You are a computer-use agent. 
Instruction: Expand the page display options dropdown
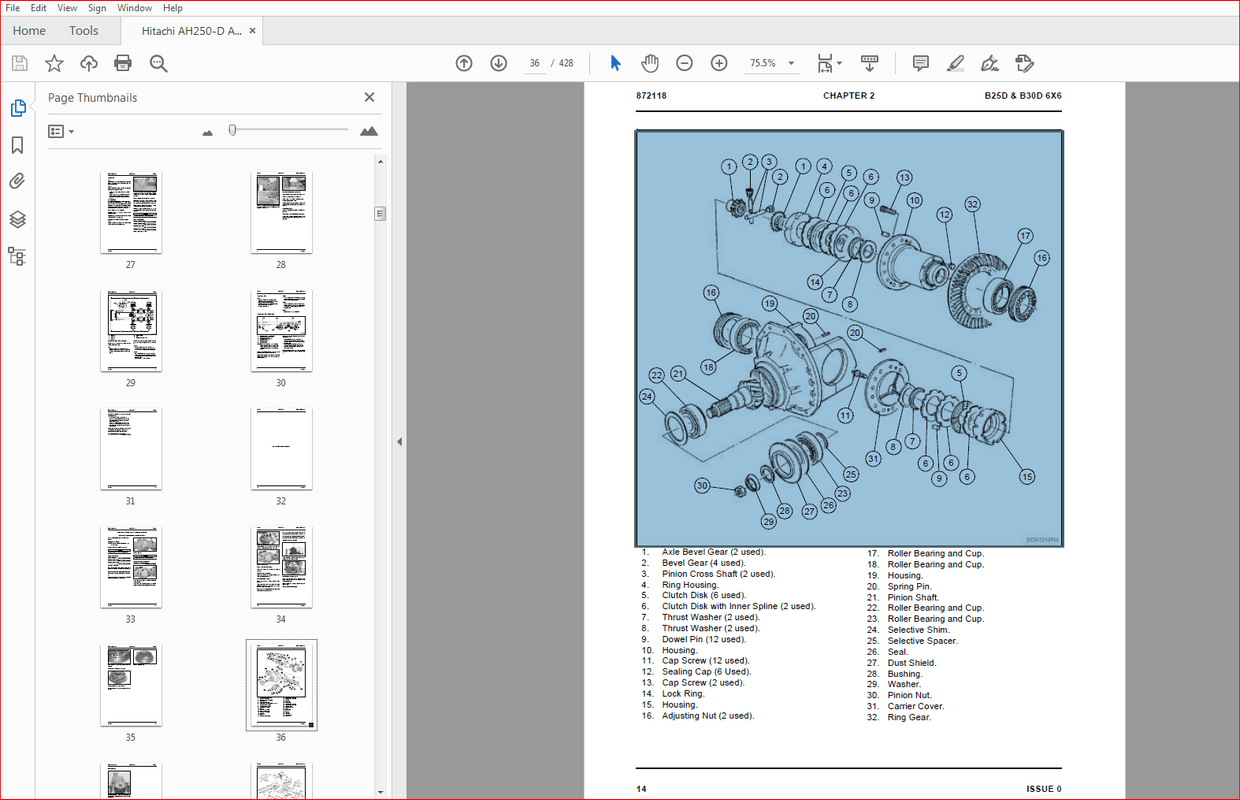[841, 62]
